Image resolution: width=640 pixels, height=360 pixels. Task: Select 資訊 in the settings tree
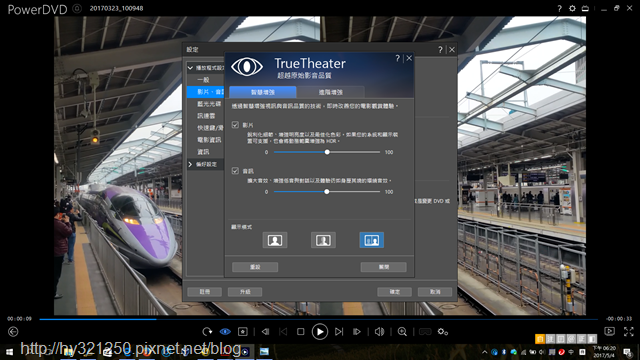point(203,152)
